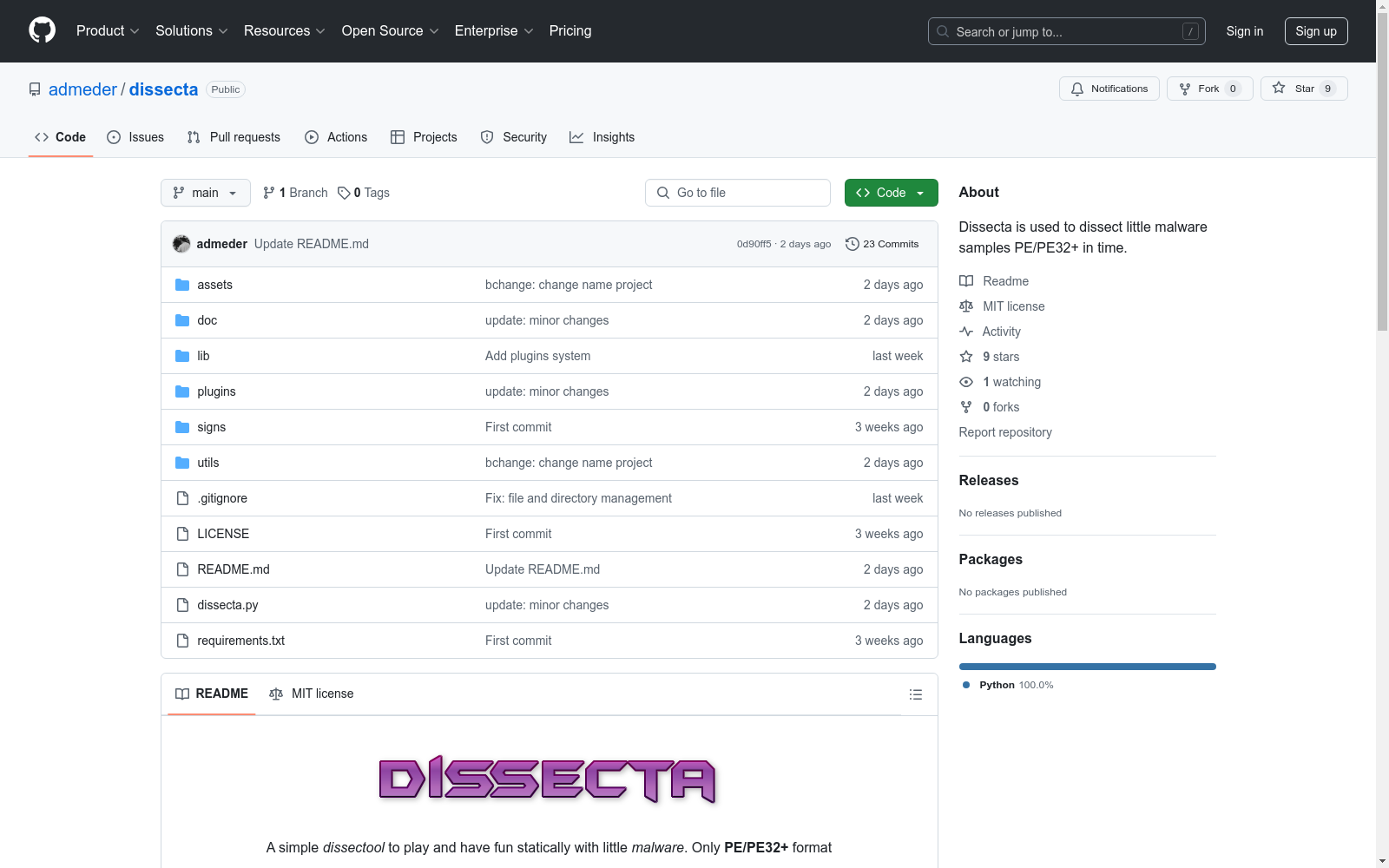1389x868 pixels.
Task: Click the Packages heading link
Action: point(991,559)
